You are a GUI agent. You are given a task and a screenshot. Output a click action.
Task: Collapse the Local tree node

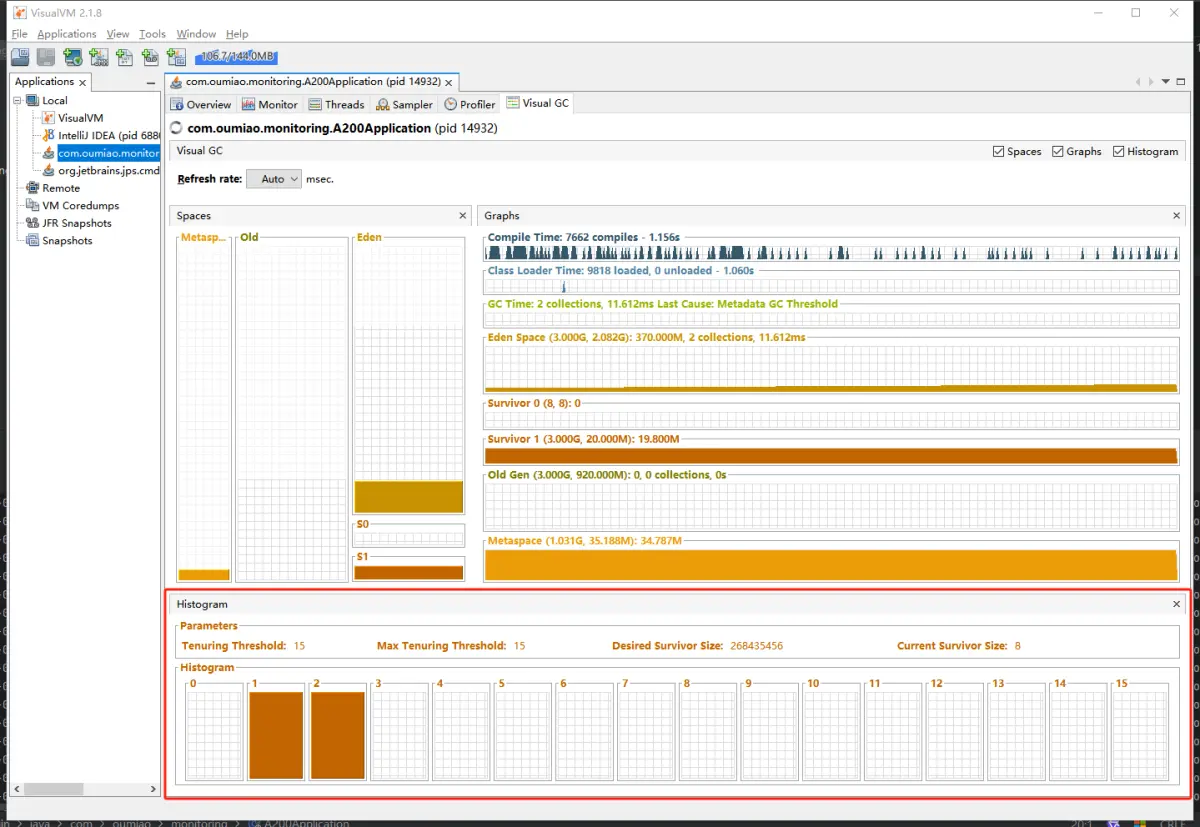tap(18, 100)
